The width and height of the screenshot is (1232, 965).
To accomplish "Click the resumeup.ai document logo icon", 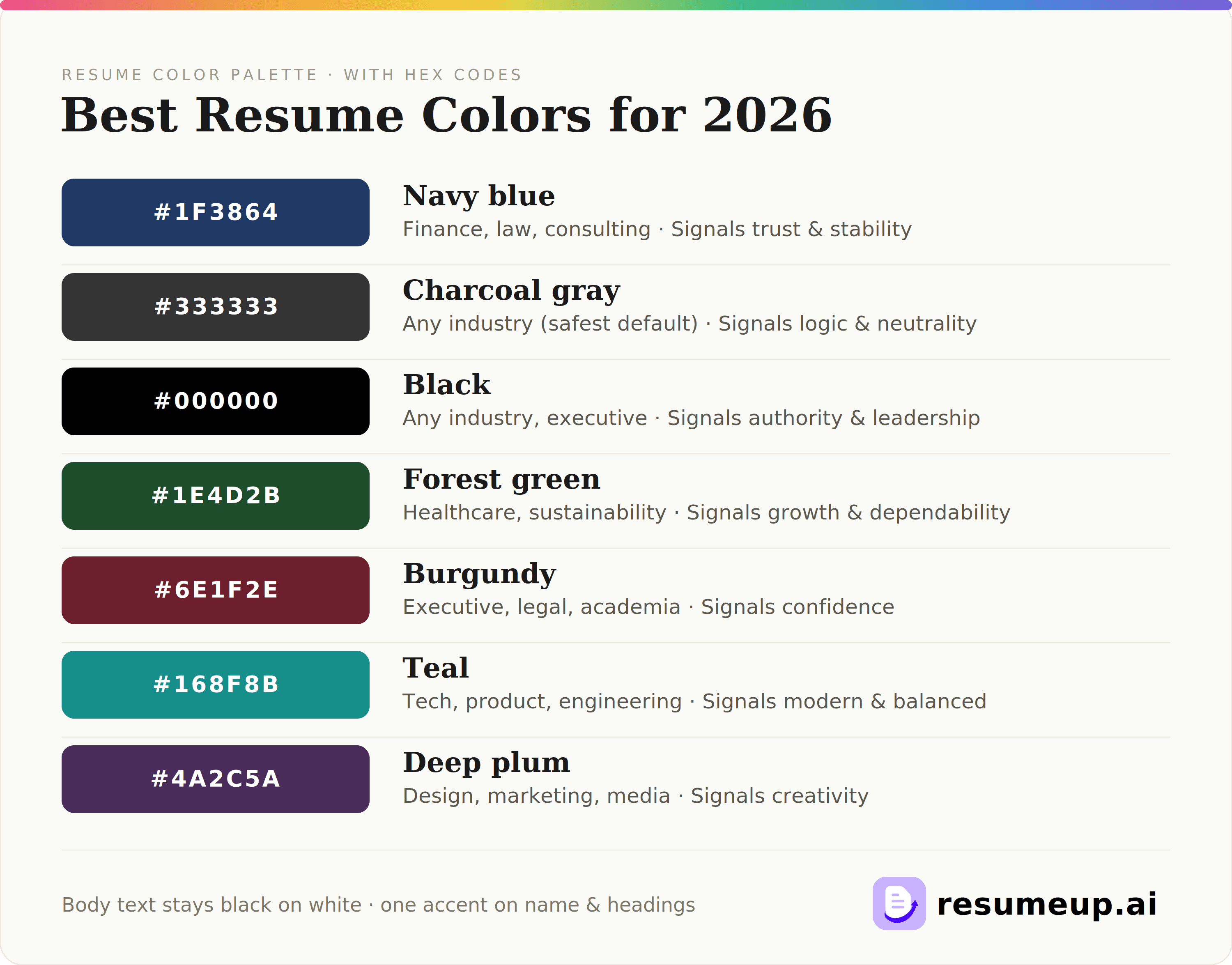I will pos(899,903).
